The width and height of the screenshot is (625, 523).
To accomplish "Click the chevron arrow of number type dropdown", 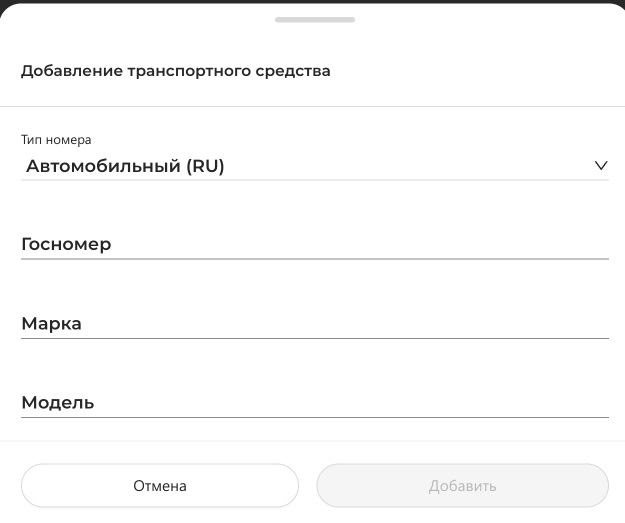I will pyautogui.click(x=600, y=166).
